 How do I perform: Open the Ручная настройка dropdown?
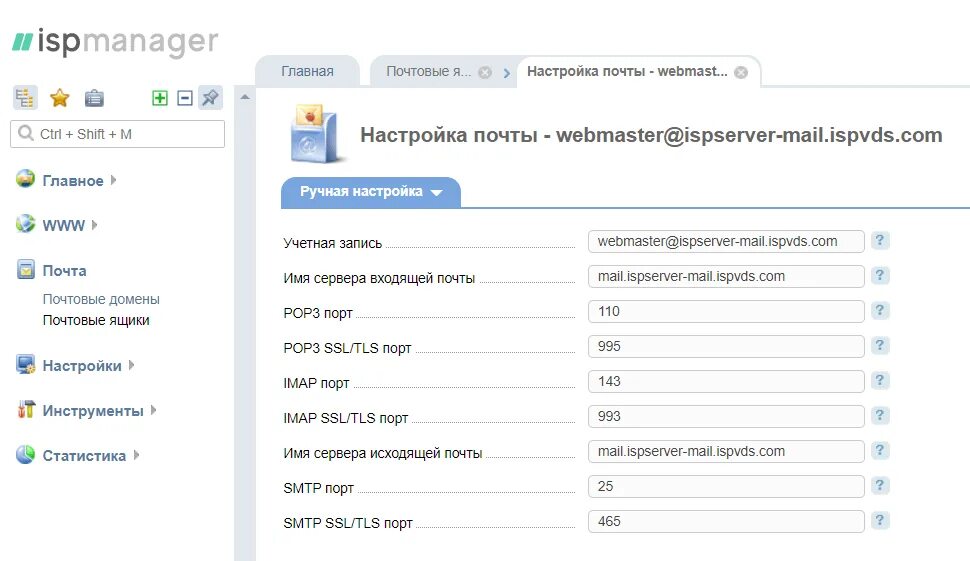371,192
